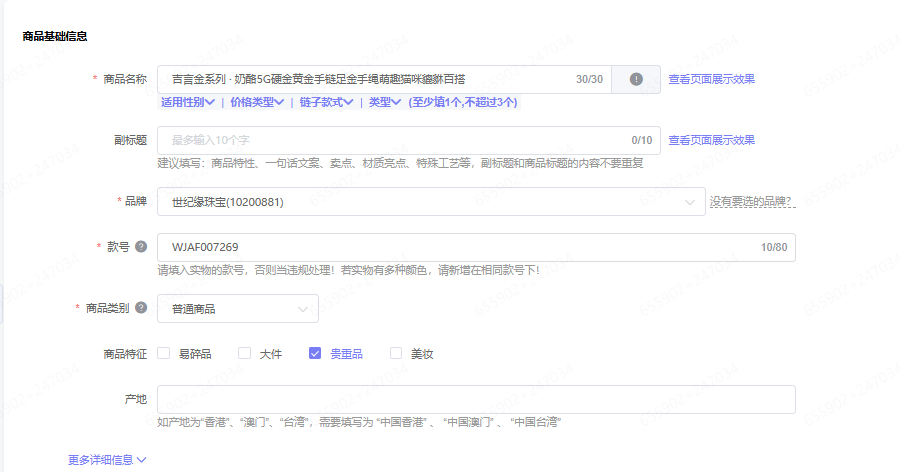
Task: Expand the 价格类型 dropdown
Action: [x=257, y=102]
